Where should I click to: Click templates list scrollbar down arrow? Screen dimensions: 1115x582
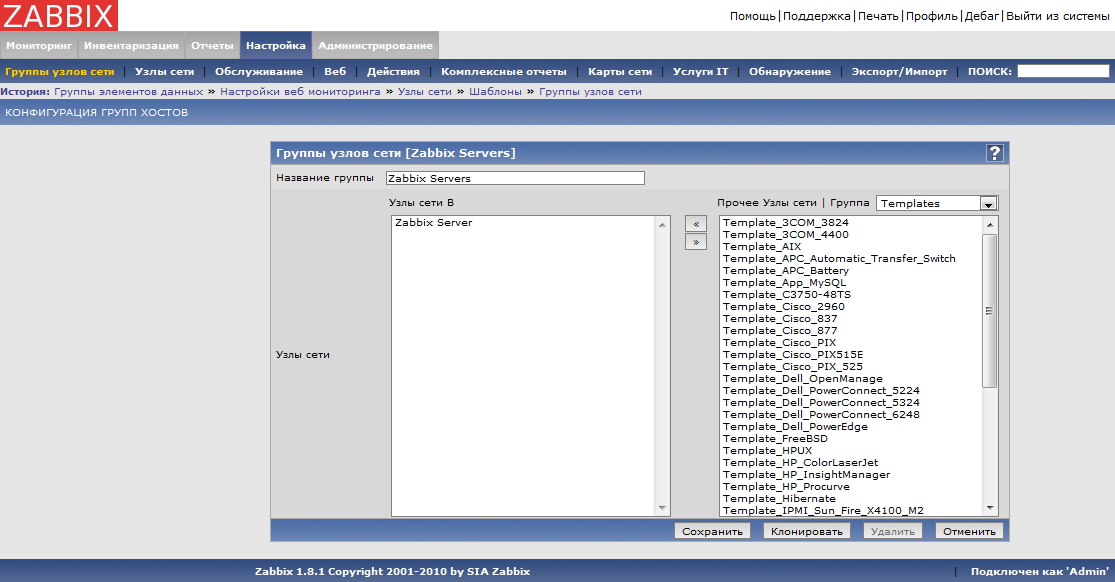coord(990,508)
